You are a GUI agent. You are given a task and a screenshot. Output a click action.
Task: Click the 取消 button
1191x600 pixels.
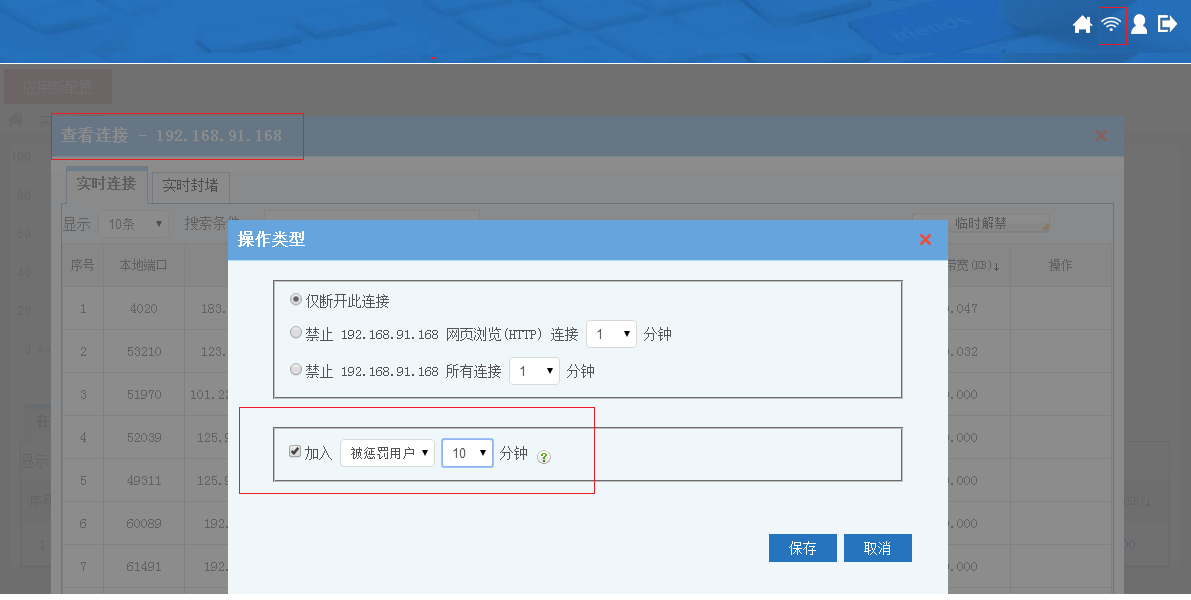point(877,548)
